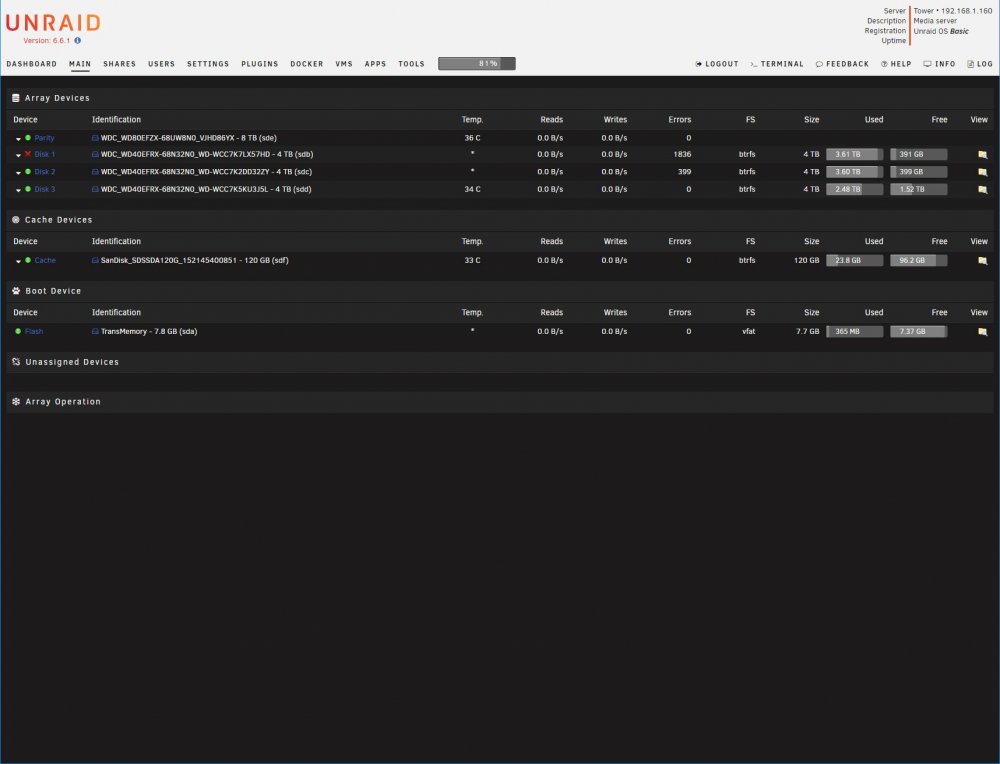Image resolution: width=1000 pixels, height=764 pixels.
Task: Click Disk 3 WCC7K5KU3J5L disk icon
Action: (95, 189)
